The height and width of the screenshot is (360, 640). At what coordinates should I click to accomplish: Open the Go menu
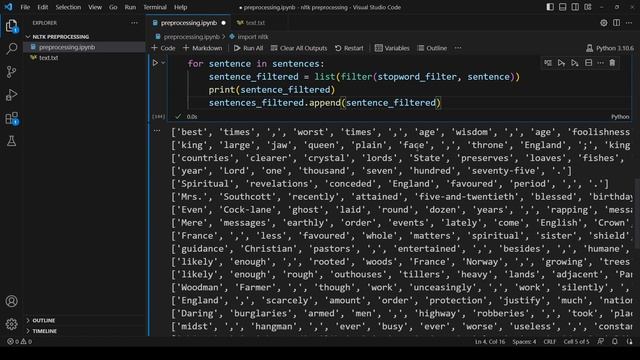point(113,7)
